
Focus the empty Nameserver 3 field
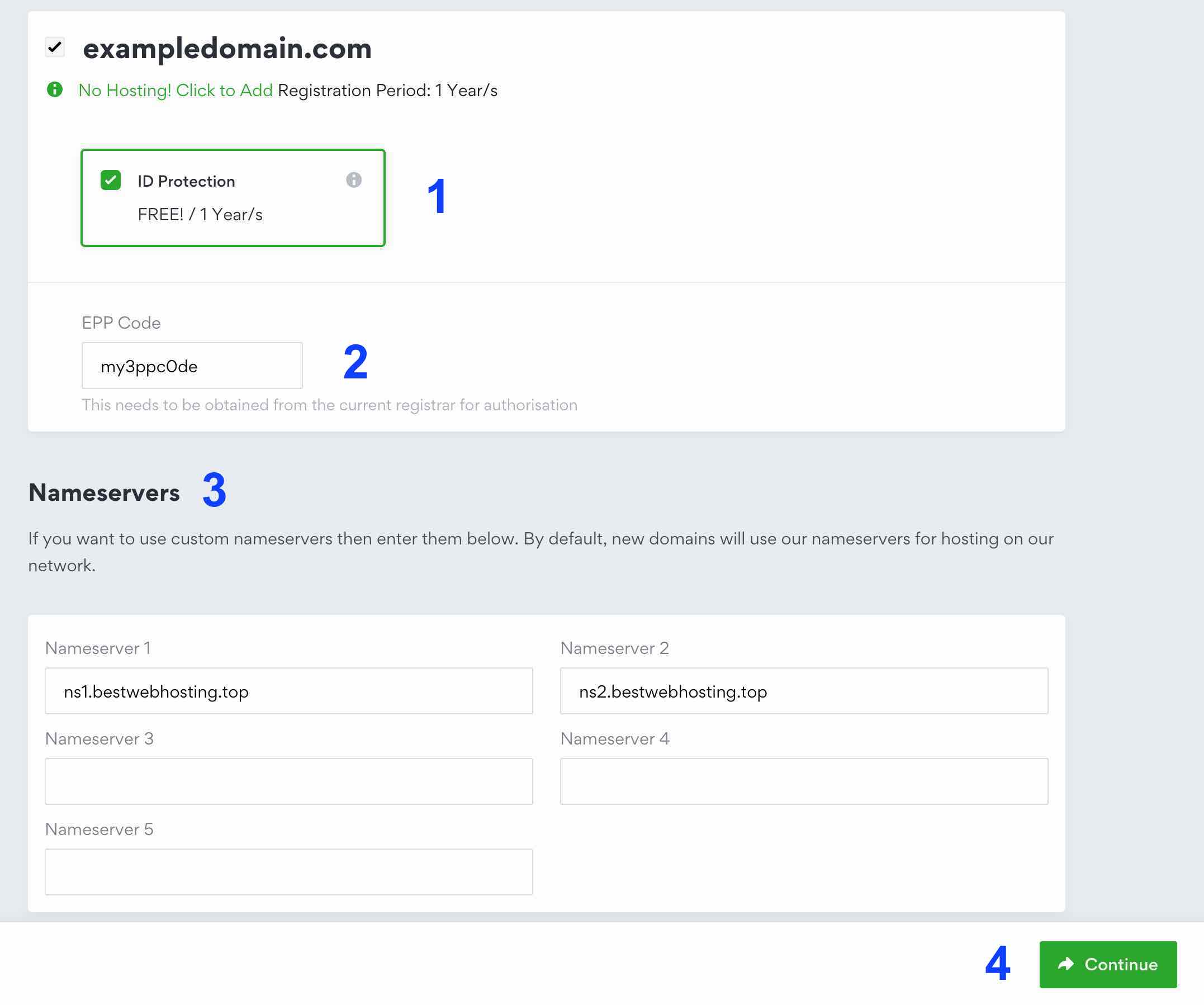pos(289,781)
